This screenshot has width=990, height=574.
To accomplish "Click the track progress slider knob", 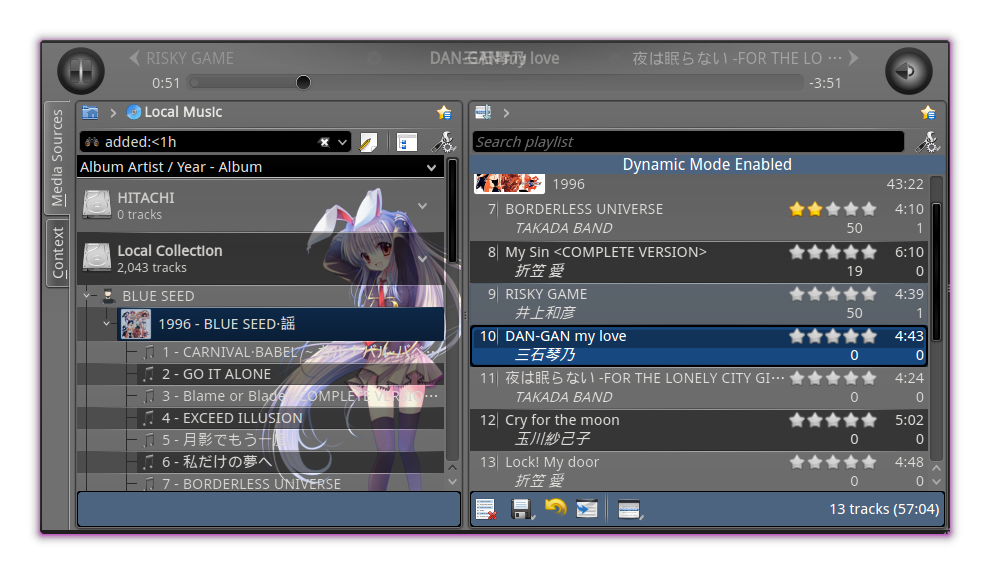I will [303, 82].
